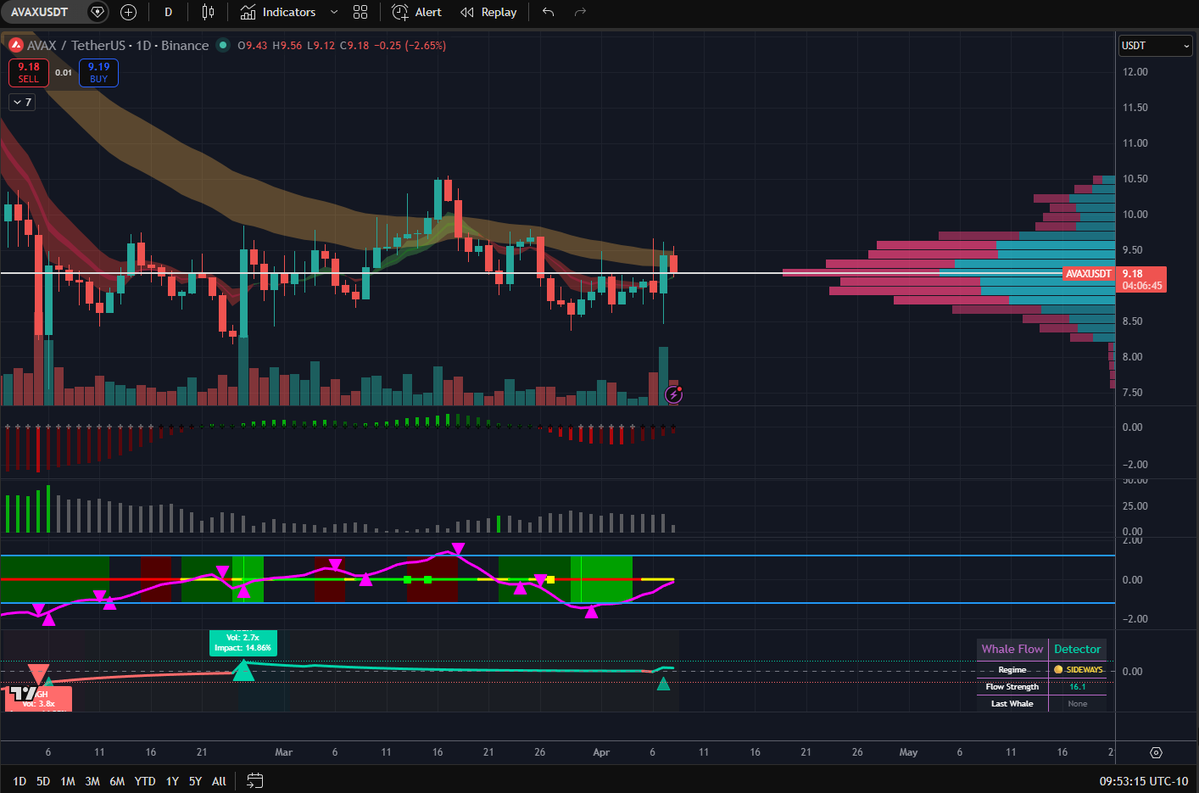Image resolution: width=1199 pixels, height=793 pixels.
Task: Click the red 9.18 SELL button
Action: (28, 73)
